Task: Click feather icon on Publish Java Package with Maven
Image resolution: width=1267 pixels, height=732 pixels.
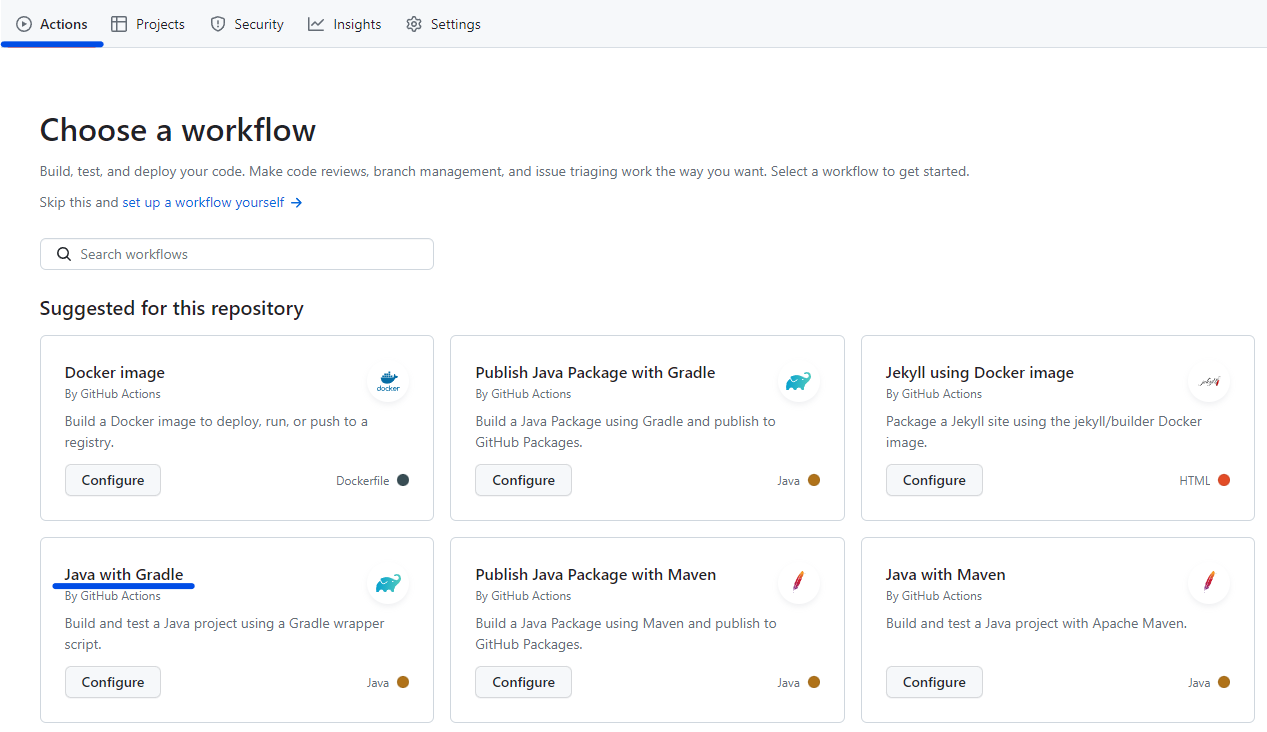Action: coord(799,580)
